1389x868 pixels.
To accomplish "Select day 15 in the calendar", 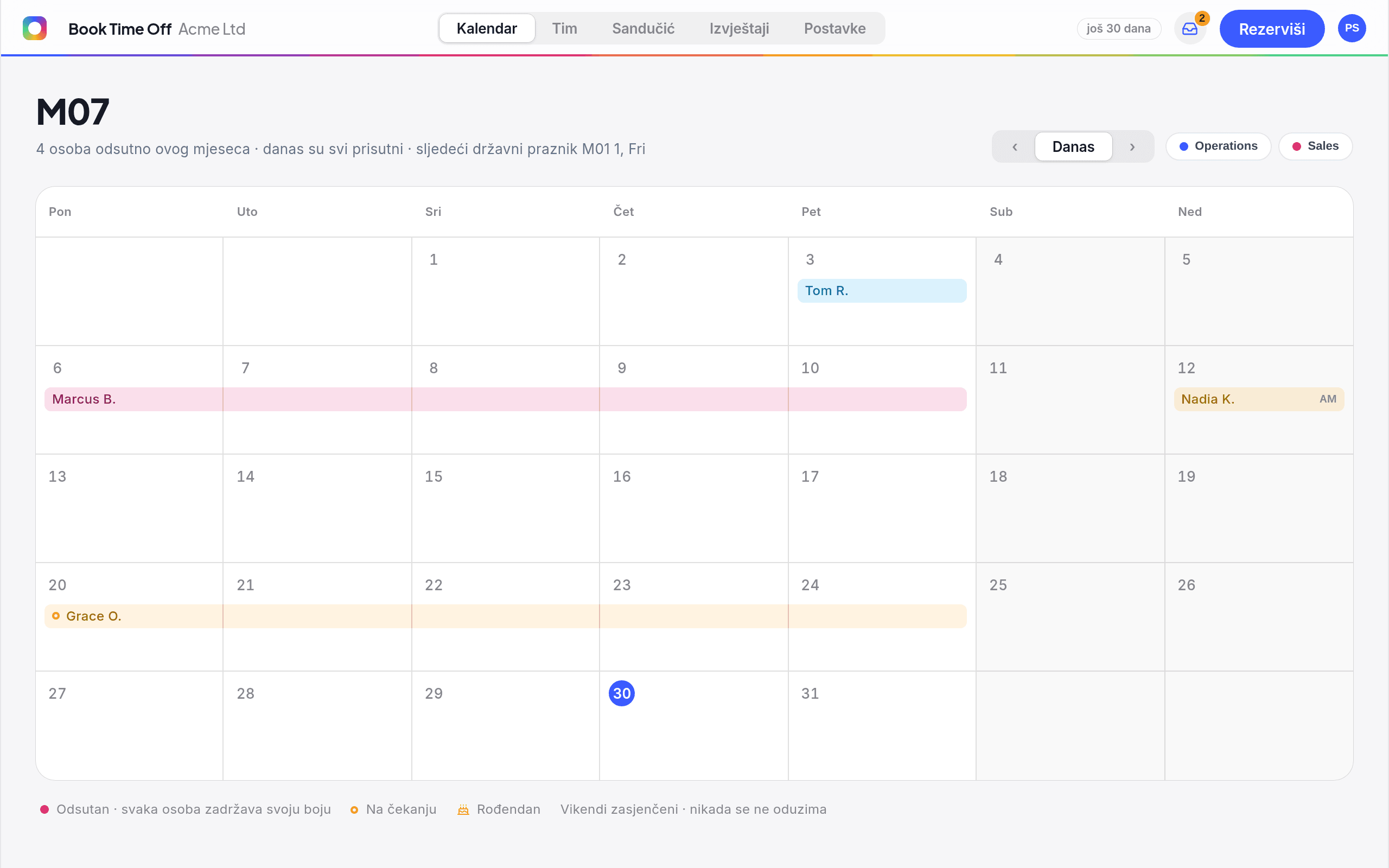I will pos(434,476).
